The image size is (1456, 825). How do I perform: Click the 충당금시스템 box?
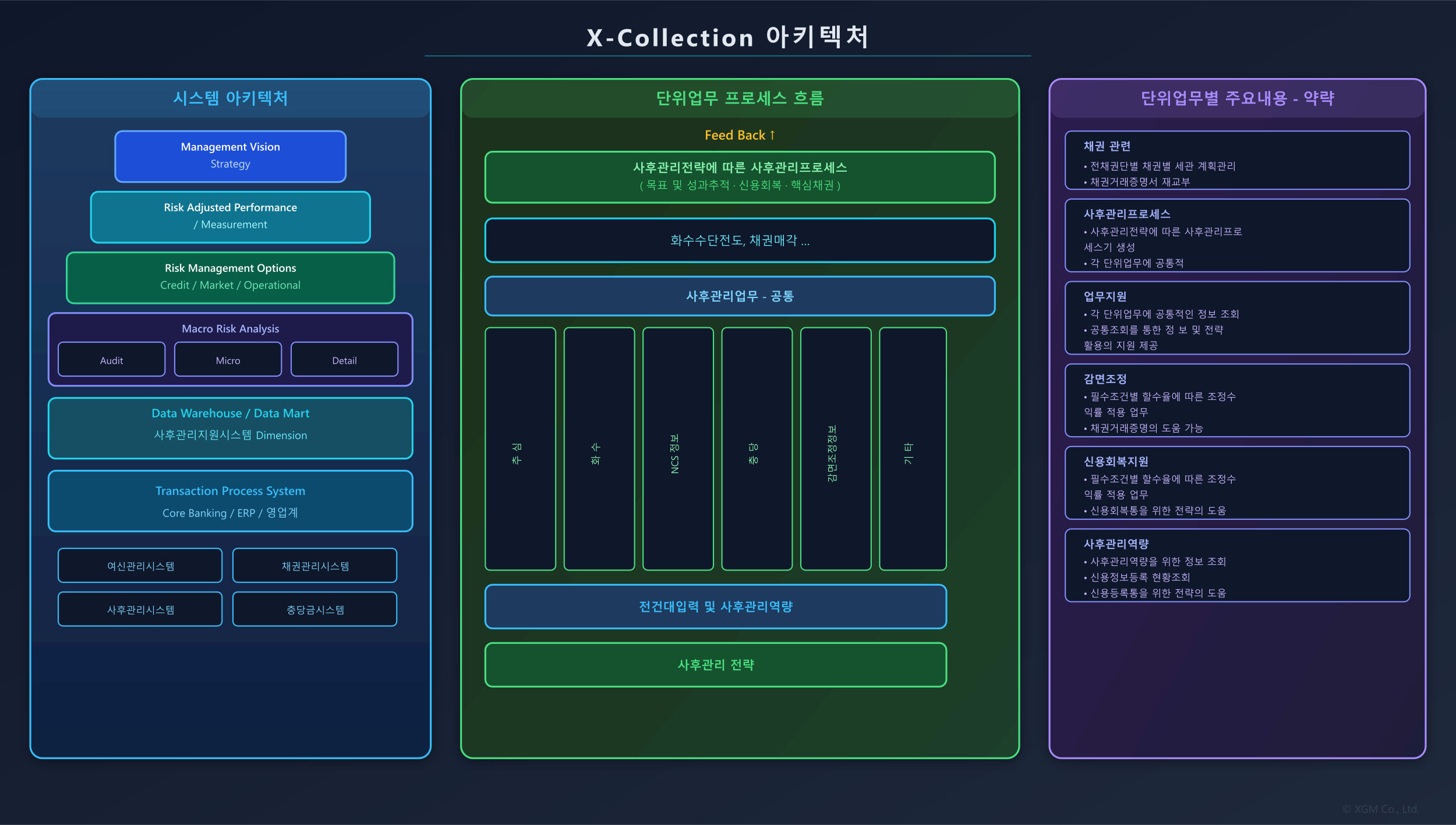coord(314,609)
